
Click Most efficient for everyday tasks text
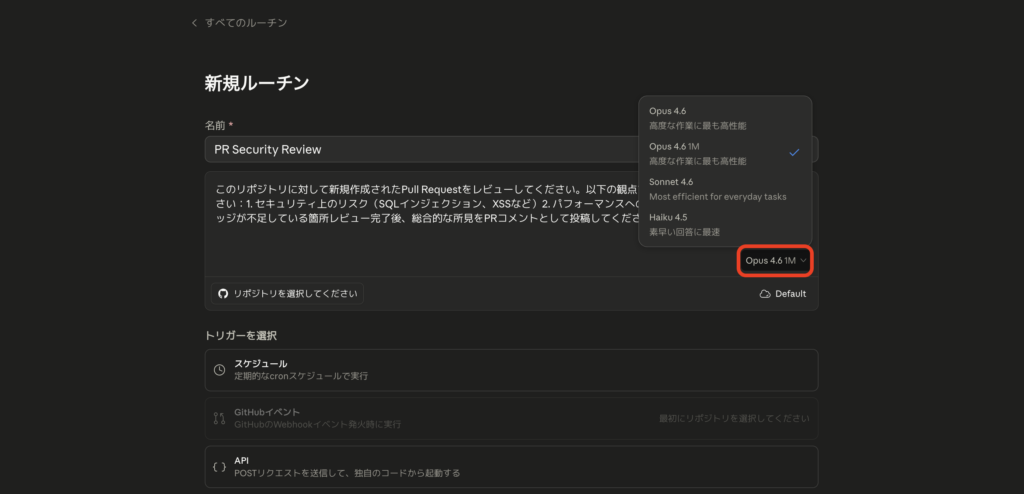[718, 197]
